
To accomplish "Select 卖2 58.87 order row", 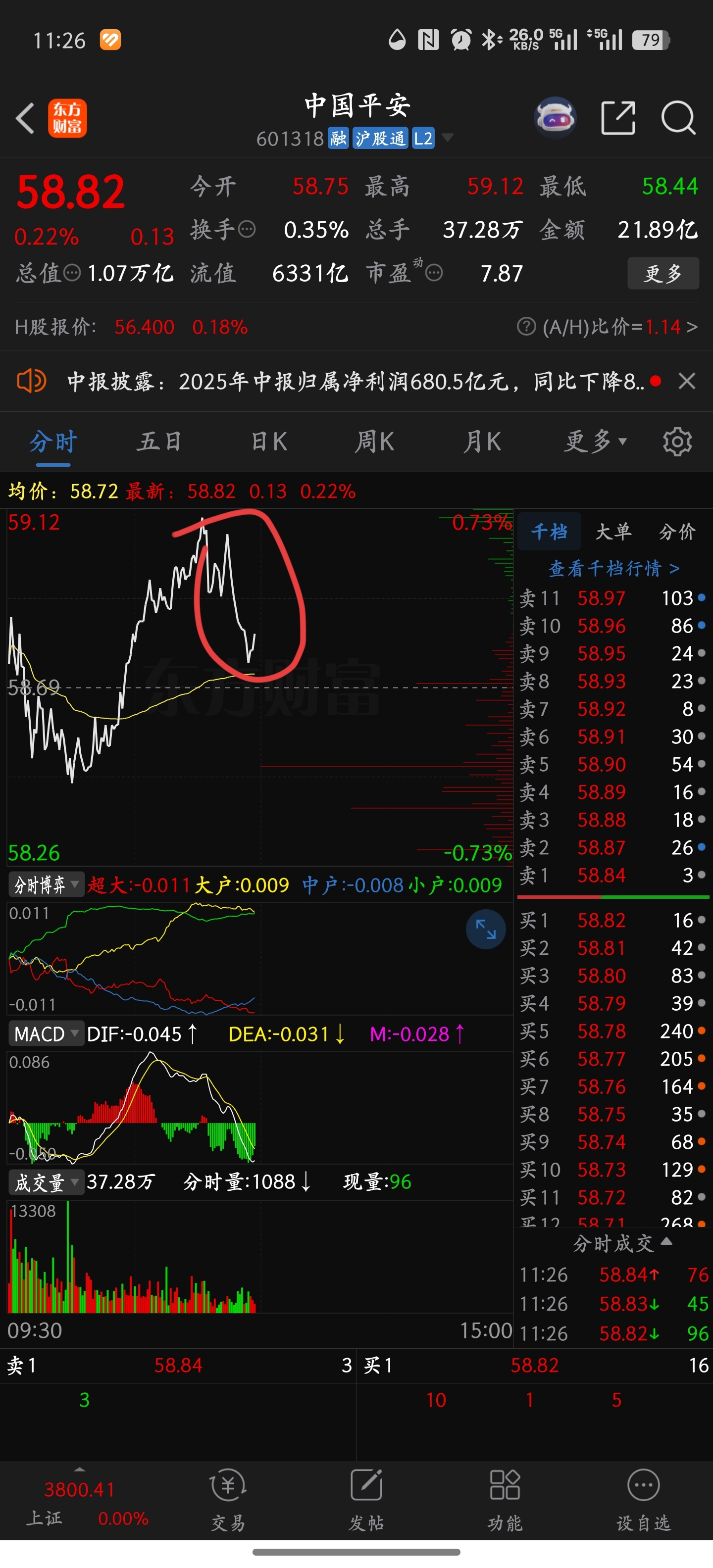I will tap(612, 847).
